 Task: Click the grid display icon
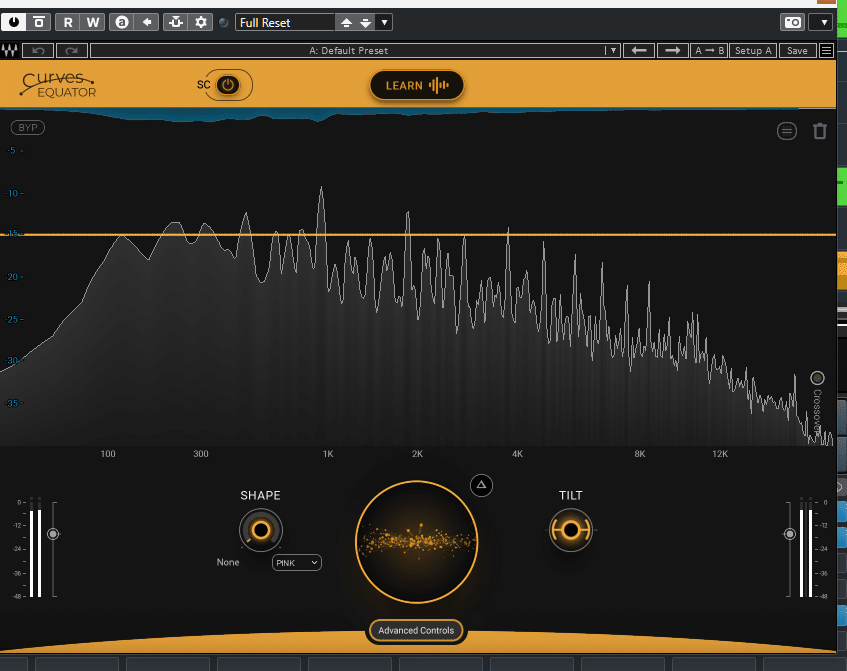[x=786, y=131]
